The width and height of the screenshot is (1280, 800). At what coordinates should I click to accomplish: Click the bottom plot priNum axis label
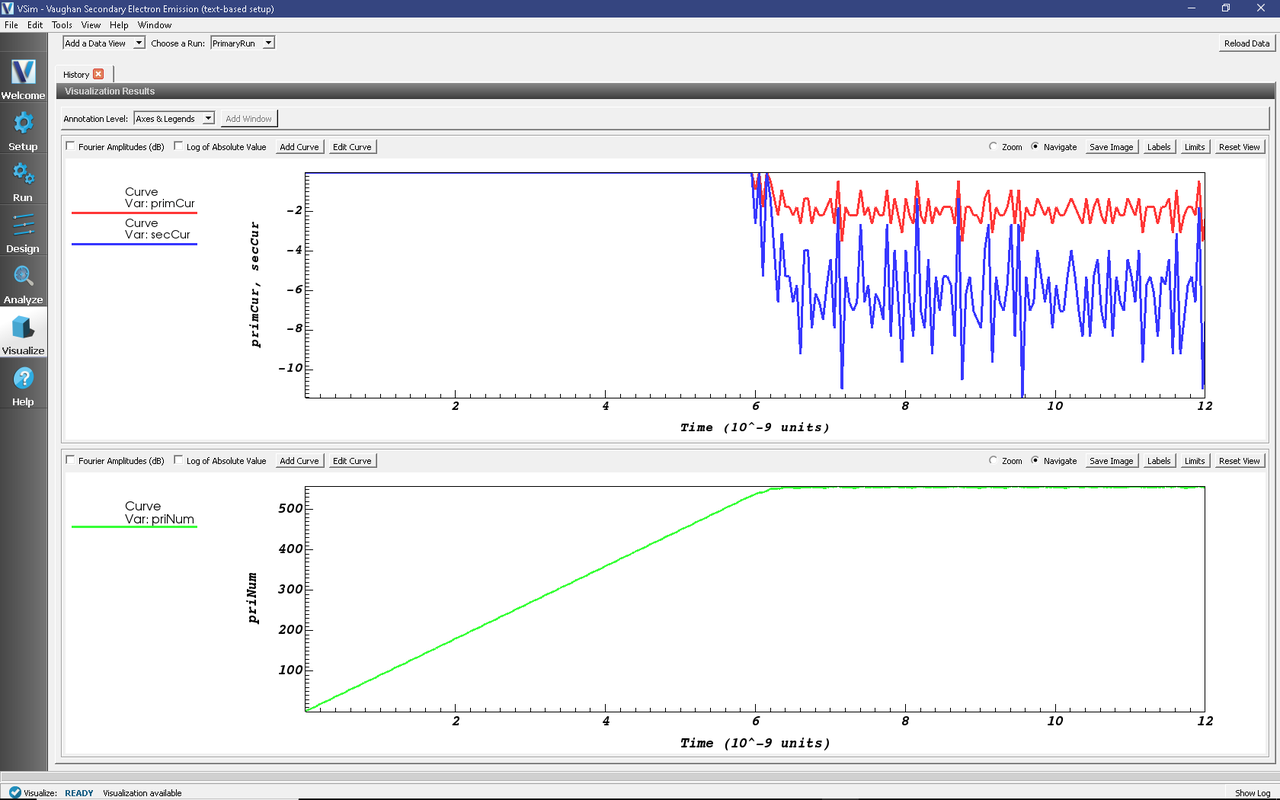(x=254, y=598)
